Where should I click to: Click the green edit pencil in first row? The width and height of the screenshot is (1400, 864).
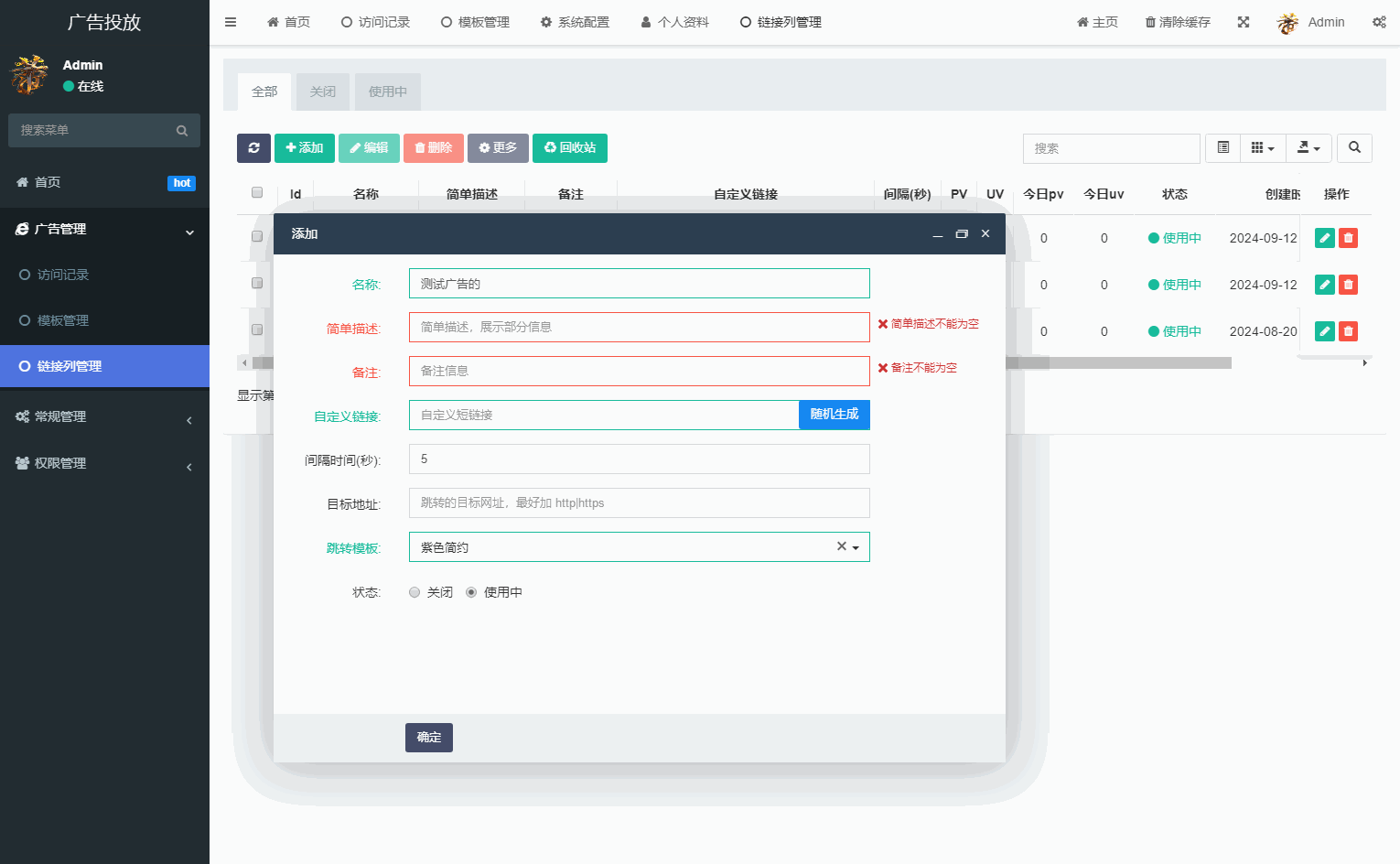[x=1324, y=238]
